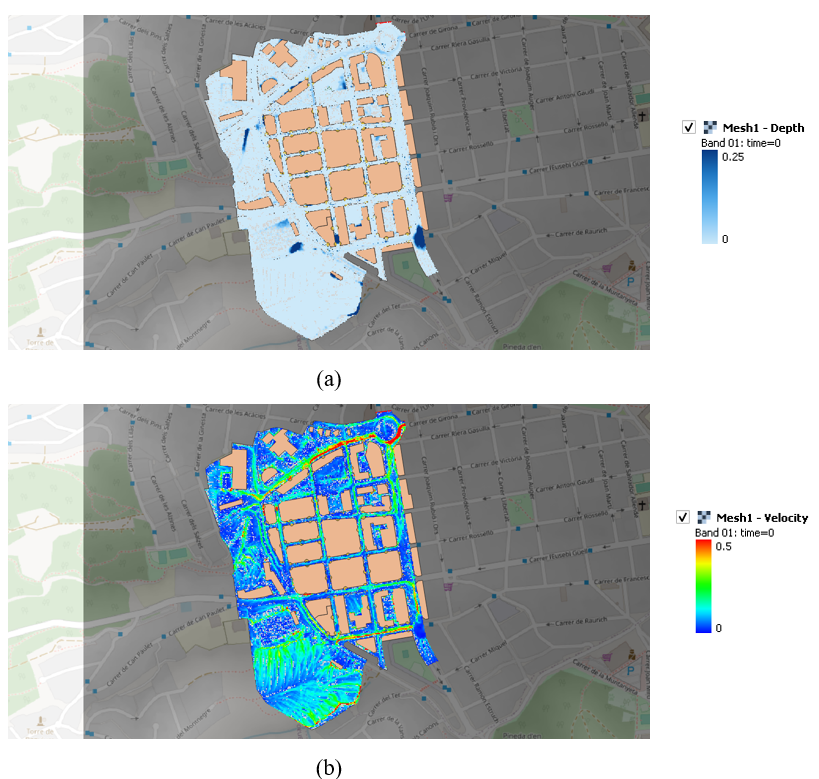Click the red marker at top of map (a)
Screen dimensions: 819x779
point(383,22)
